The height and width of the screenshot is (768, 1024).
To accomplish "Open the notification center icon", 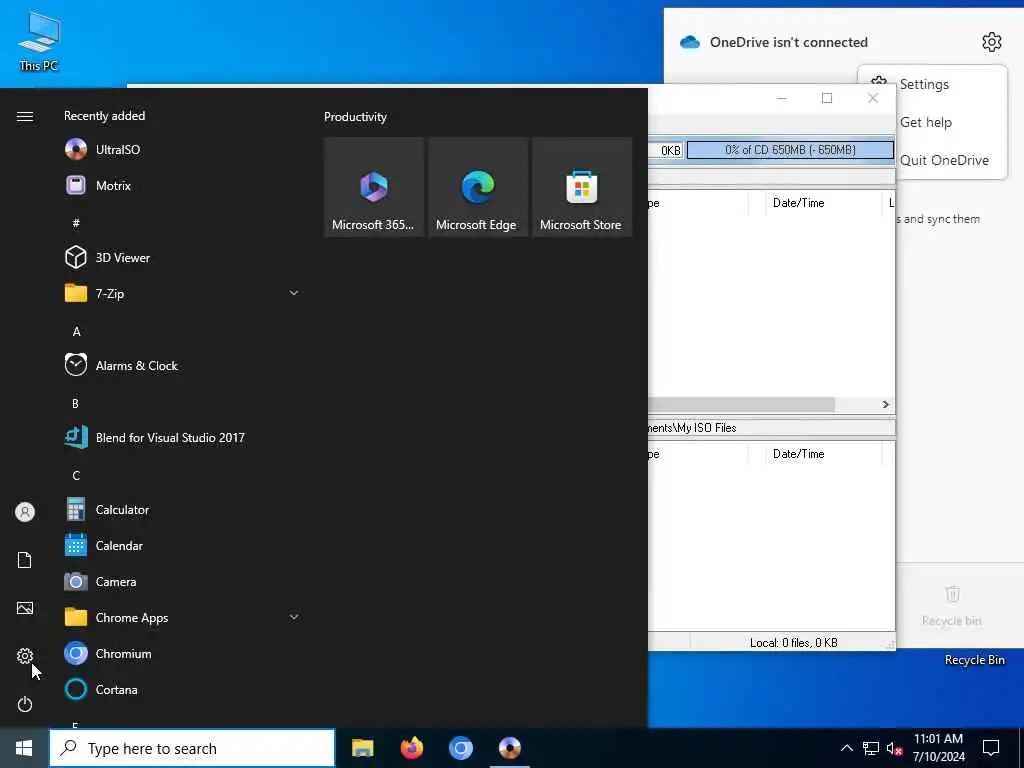I will tap(991, 748).
